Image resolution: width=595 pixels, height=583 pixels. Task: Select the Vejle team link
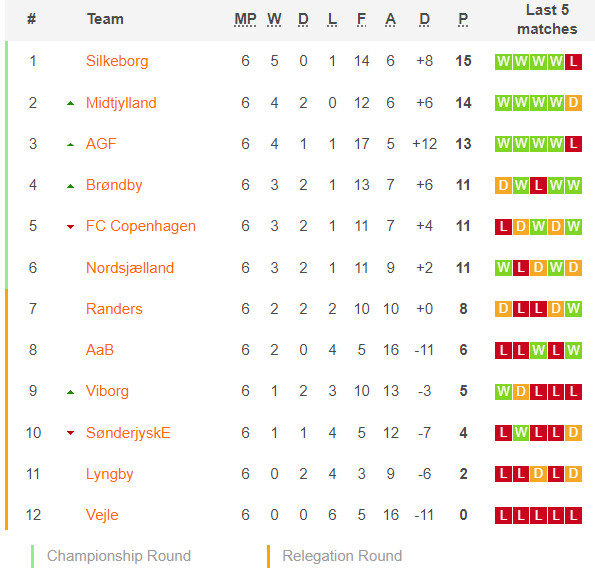(102, 515)
